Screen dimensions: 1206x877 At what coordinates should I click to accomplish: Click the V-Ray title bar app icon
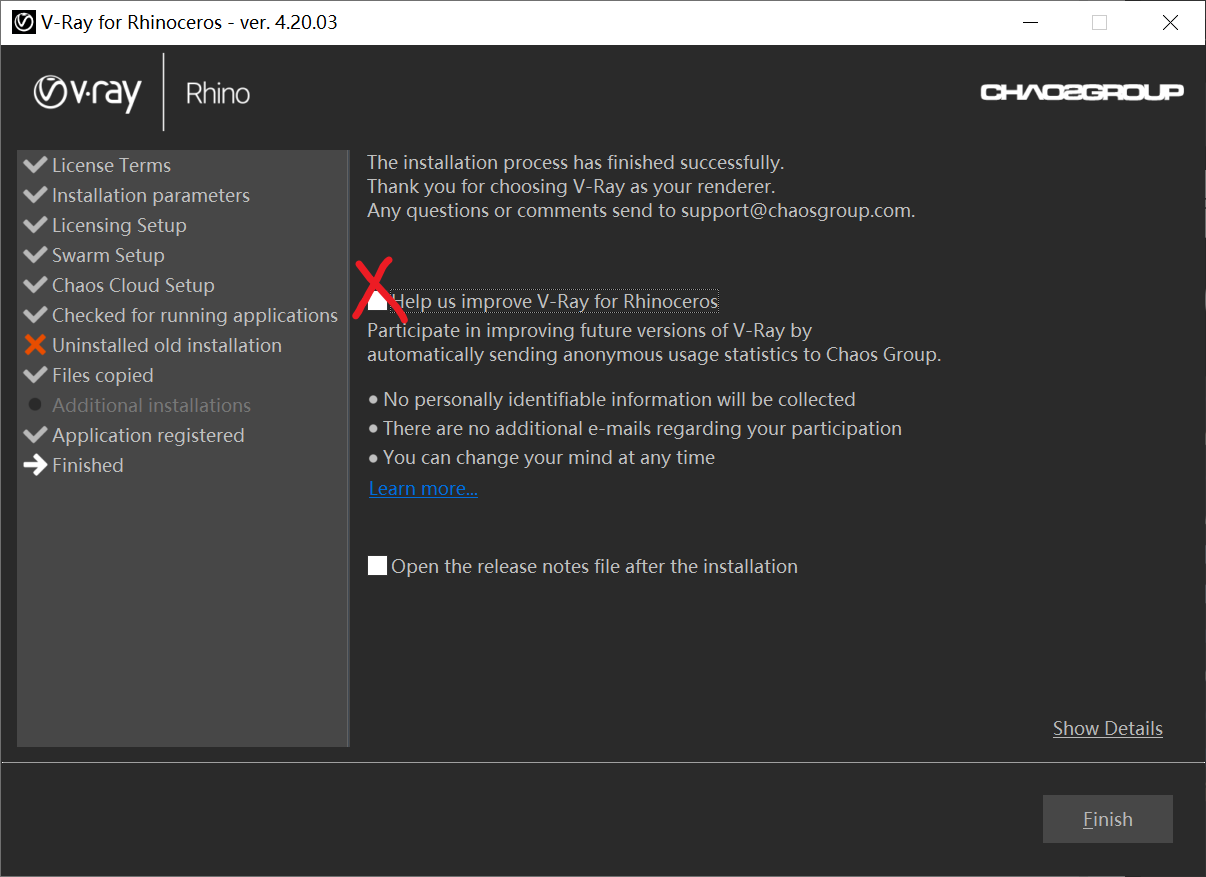click(x=23, y=22)
